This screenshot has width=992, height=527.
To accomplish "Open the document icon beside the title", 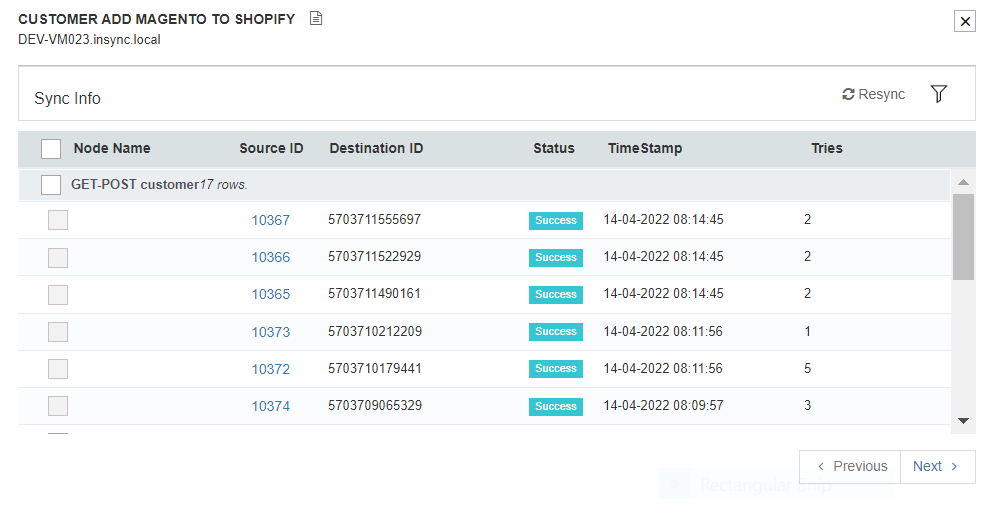I will tap(316, 18).
